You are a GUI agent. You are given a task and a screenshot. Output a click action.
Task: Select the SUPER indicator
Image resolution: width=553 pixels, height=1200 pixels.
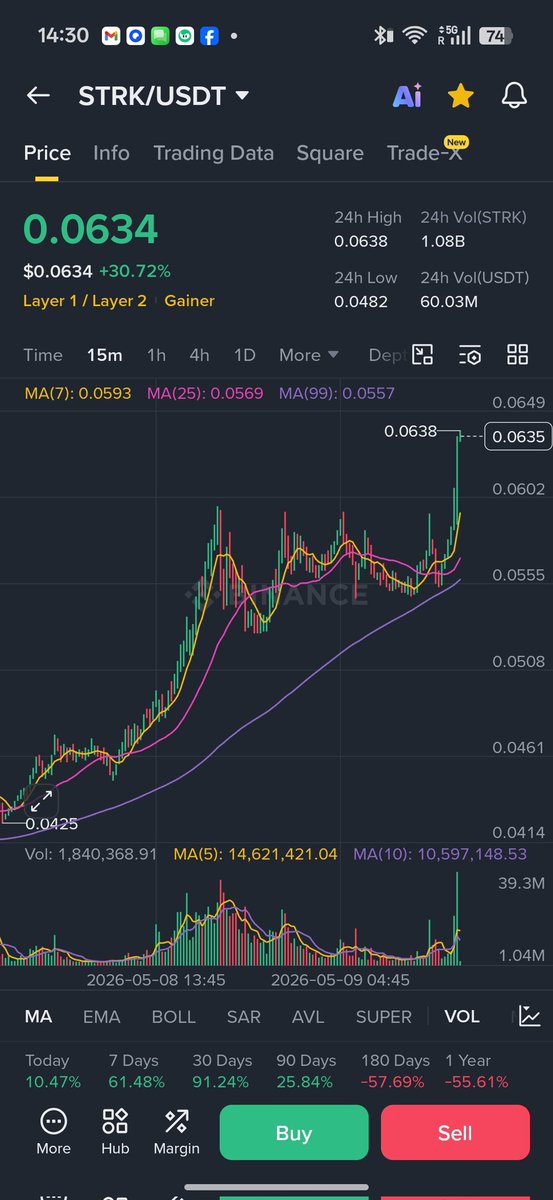[x=384, y=1016]
